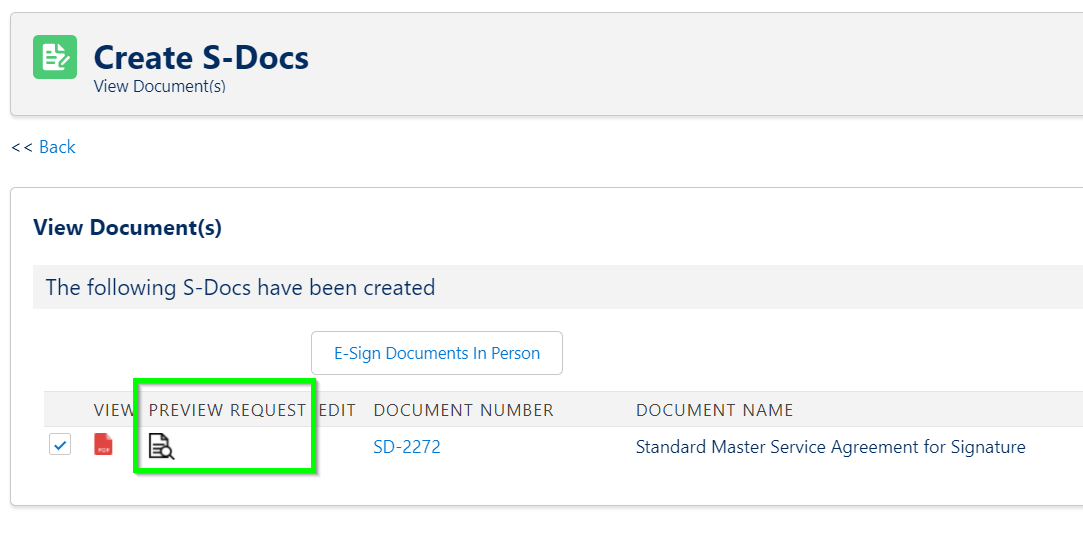Viewport: 1083px width, 535px height.
Task: Click the double-arrow before the Back link
Action: 22,147
